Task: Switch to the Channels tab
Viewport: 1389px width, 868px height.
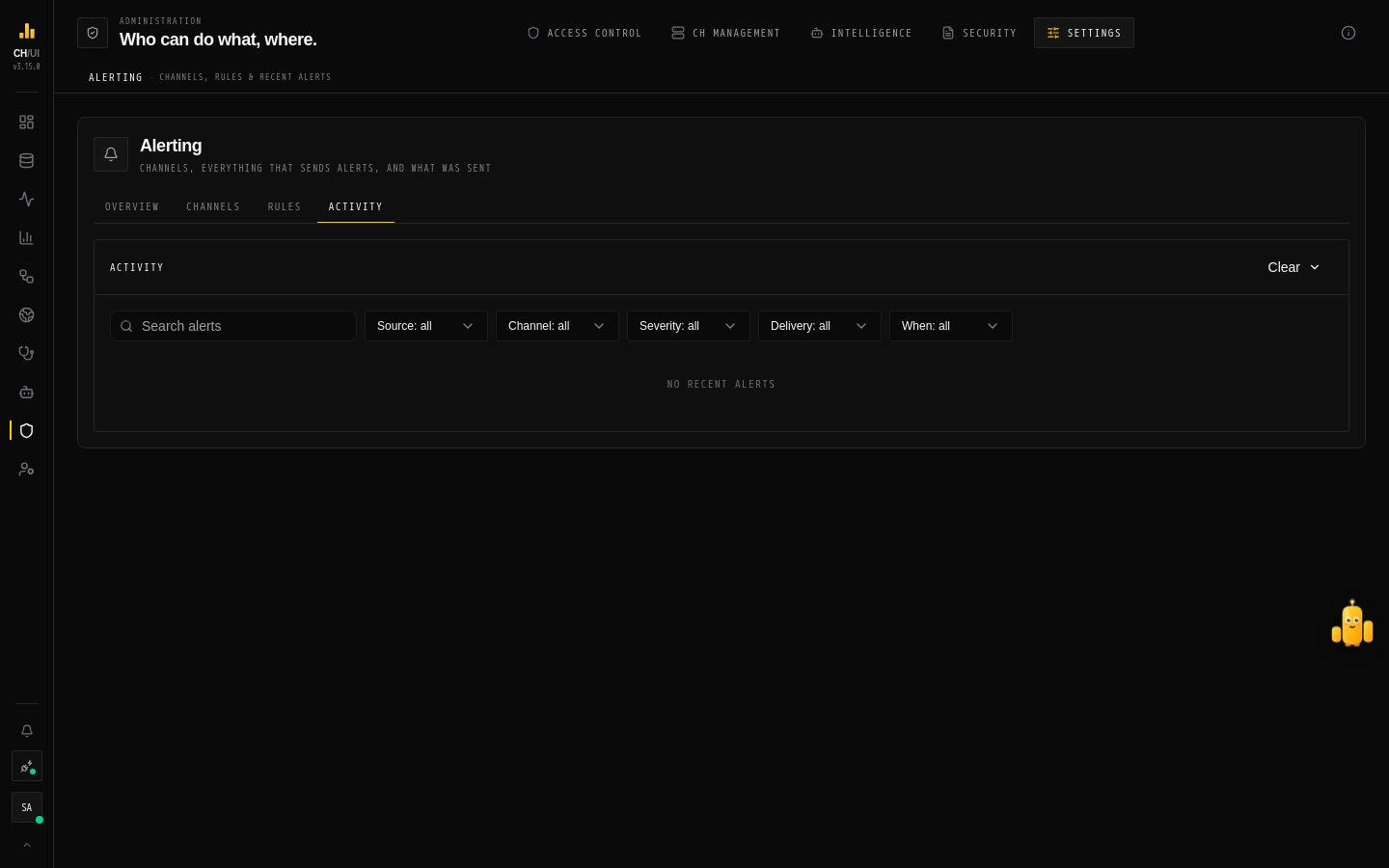Action: point(213,206)
